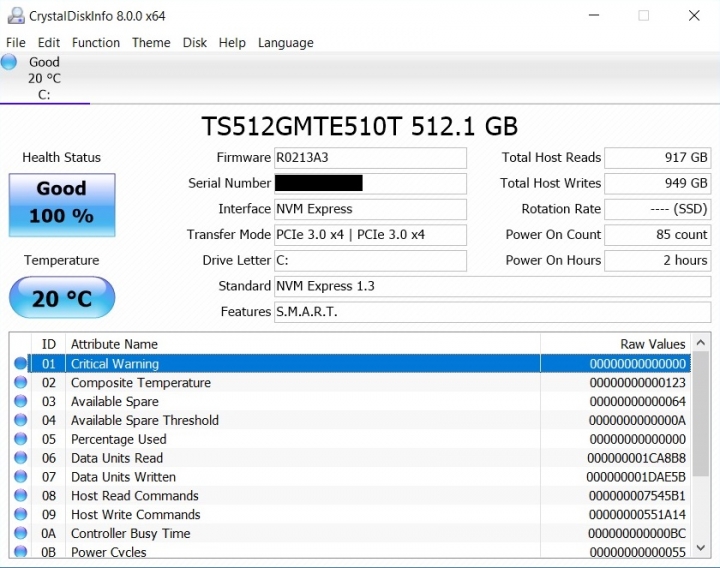Viewport: 720px width, 568px height.
Task: Click scroll down arrow of attribute list
Action: point(701,547)
